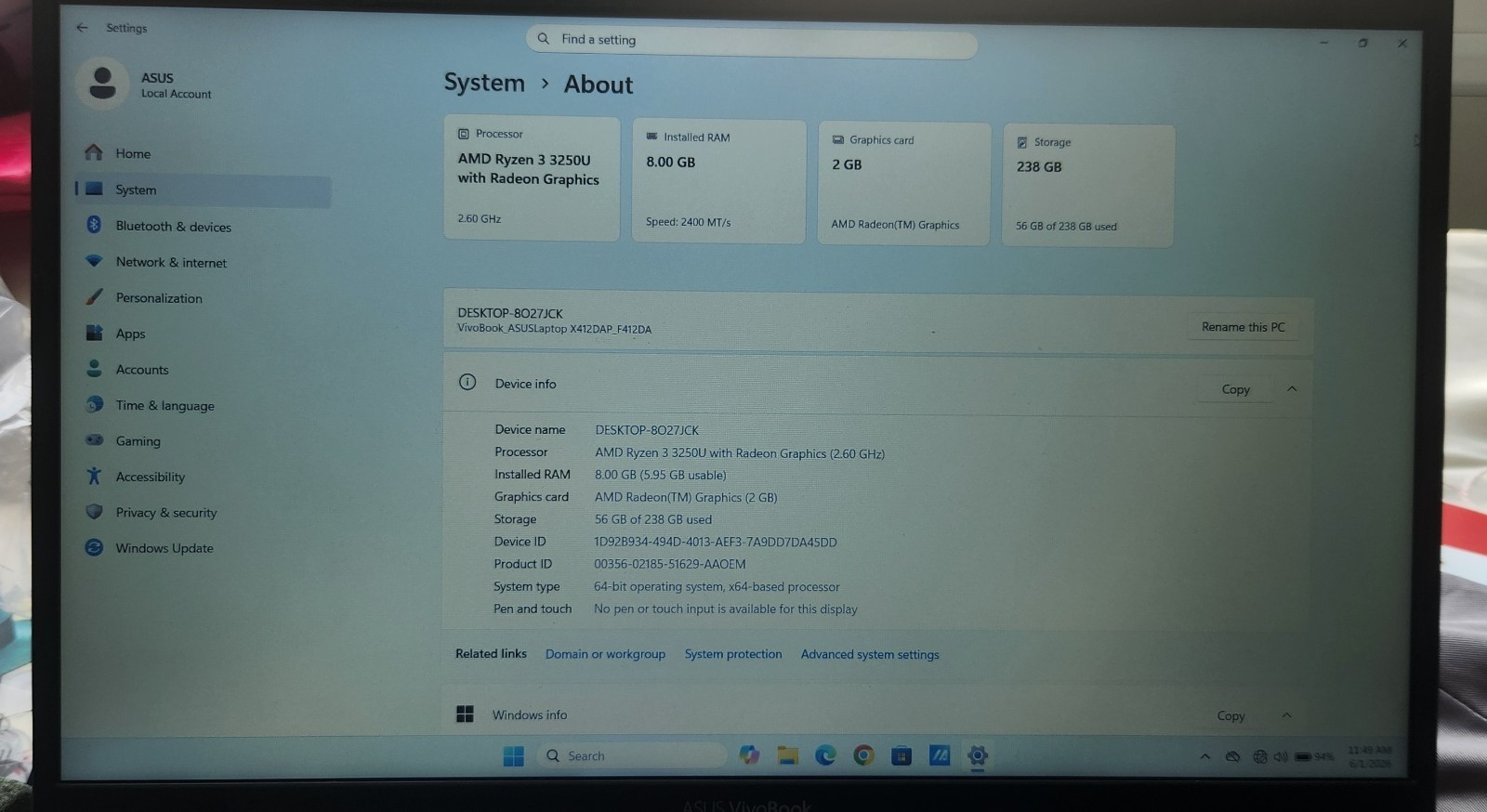
Task: Click the Find a setting search box
Action: pos(752,40)
